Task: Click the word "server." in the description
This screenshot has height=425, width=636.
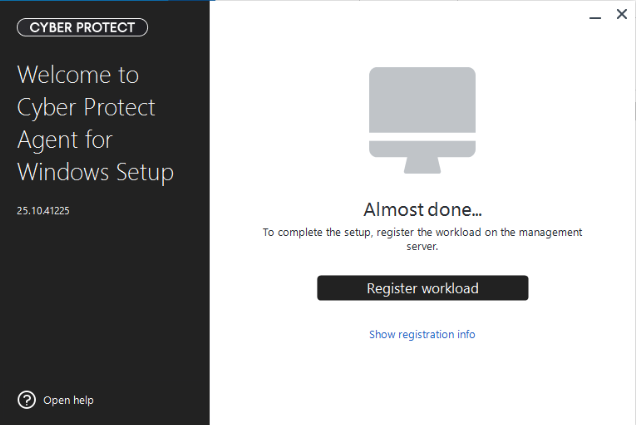Action: pos(422,246)
